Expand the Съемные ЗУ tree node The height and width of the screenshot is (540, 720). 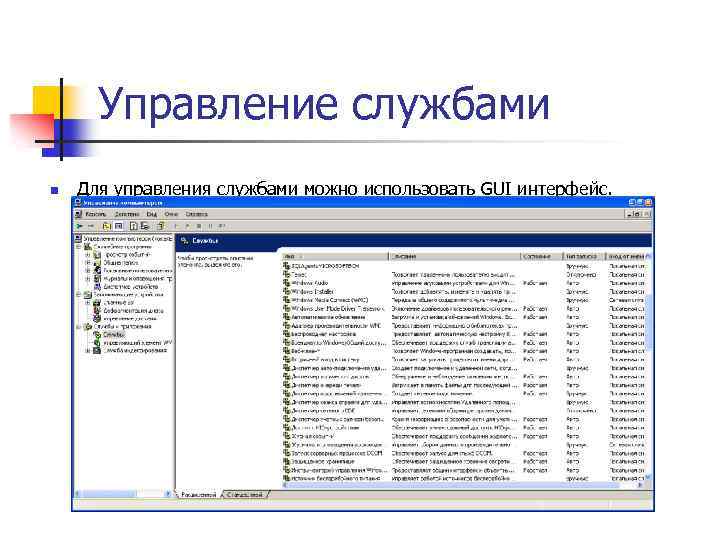[x=88, y=303]
